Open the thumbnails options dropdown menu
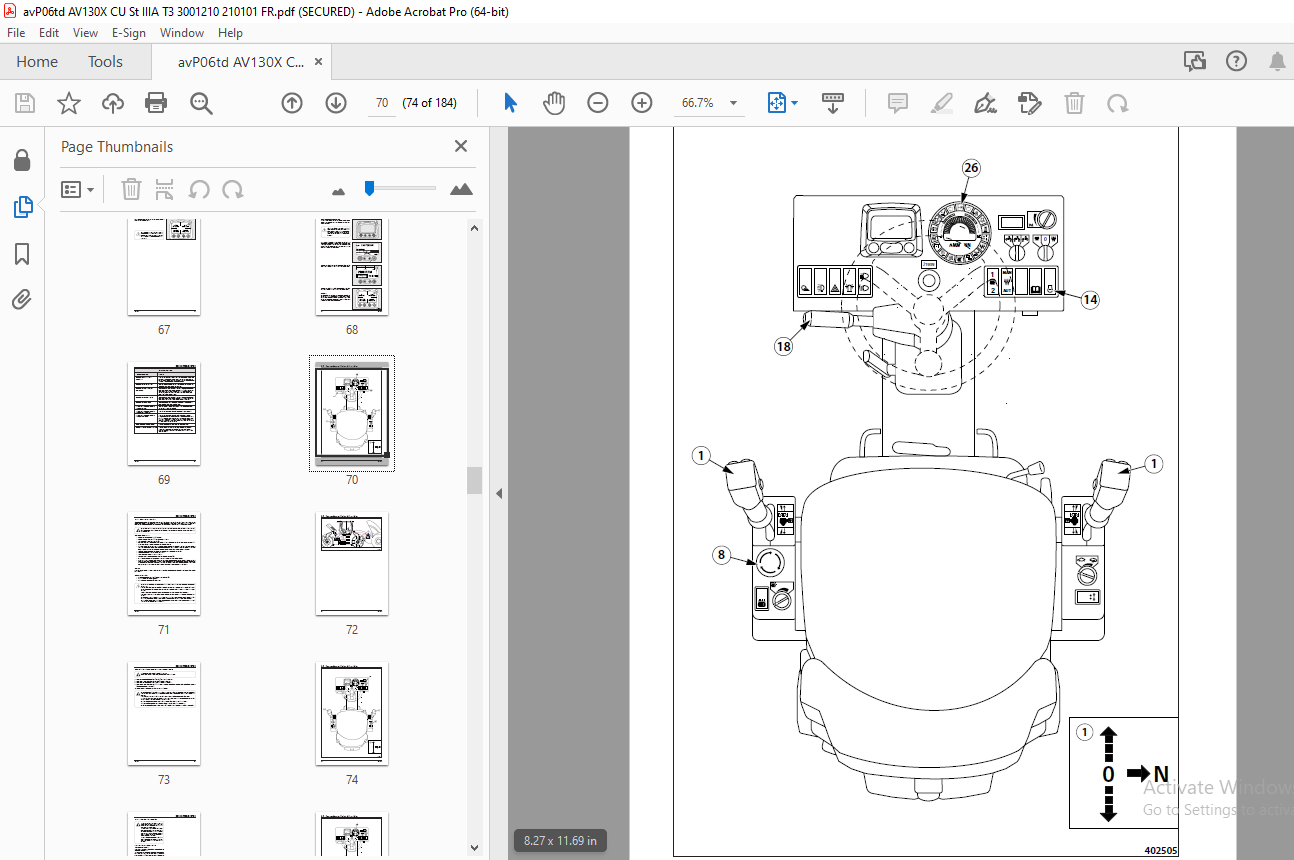1294x860 pixels. tap(78, 189)
